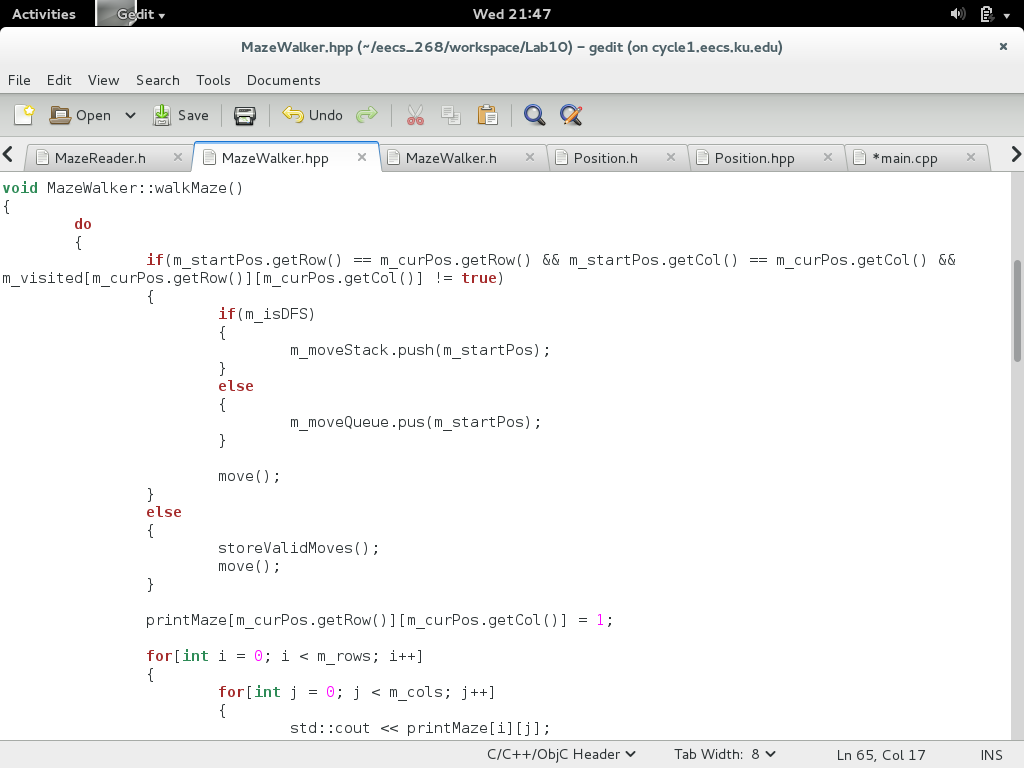This screenshot has height=768, width=1024.
Task: Switch to the Position.hpp tab
Action: pos(754,158)
